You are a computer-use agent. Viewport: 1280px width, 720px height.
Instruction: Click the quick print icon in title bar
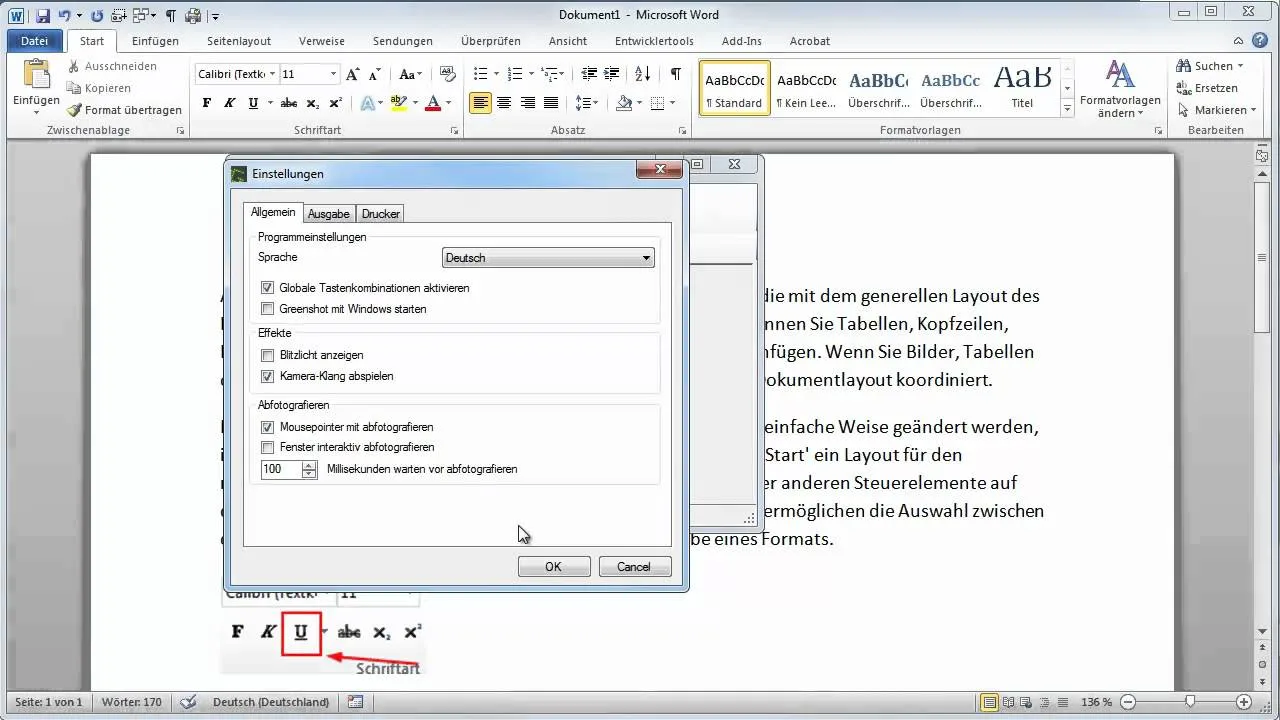coord(193,16)
